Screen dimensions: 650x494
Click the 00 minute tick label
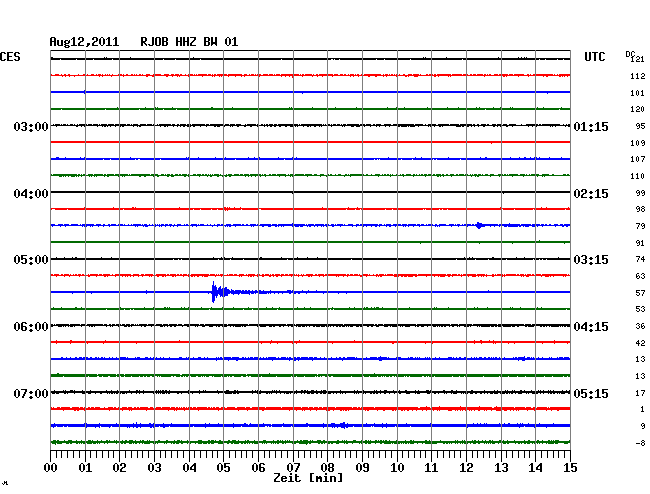pyautogui.click(x=51, y=468)
